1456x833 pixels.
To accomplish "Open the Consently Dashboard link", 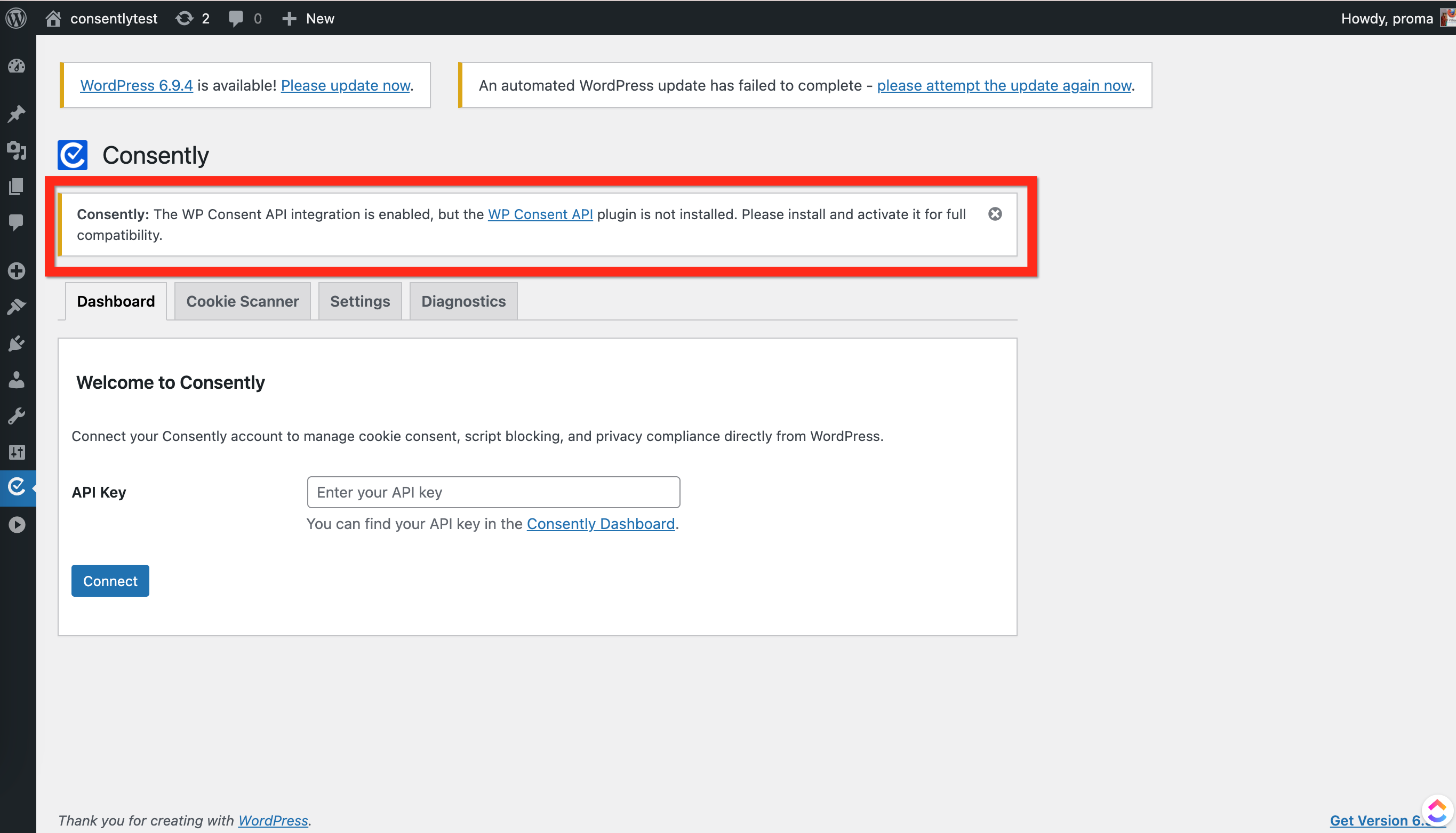I will 601,524.
